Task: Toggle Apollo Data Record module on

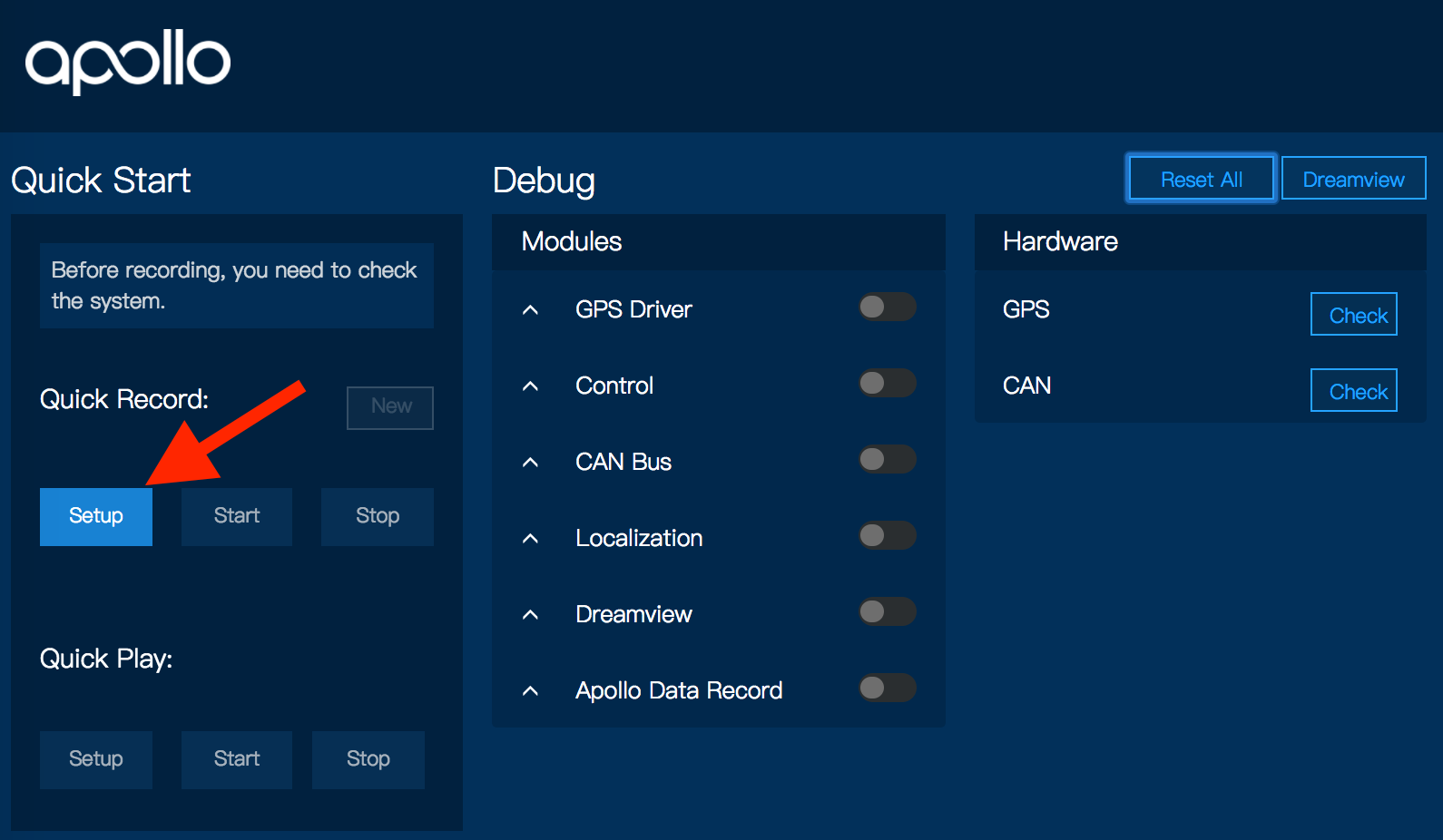Action: [887, 688]
